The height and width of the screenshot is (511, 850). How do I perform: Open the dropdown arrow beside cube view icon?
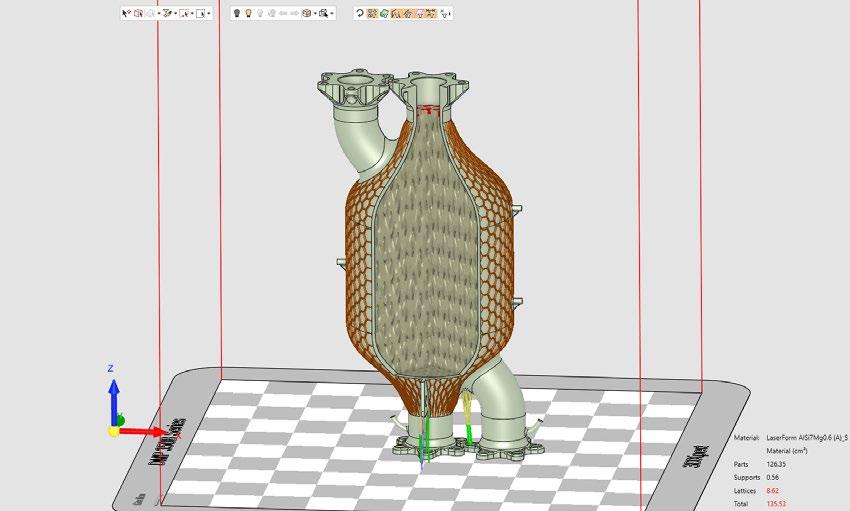point(315,13)
